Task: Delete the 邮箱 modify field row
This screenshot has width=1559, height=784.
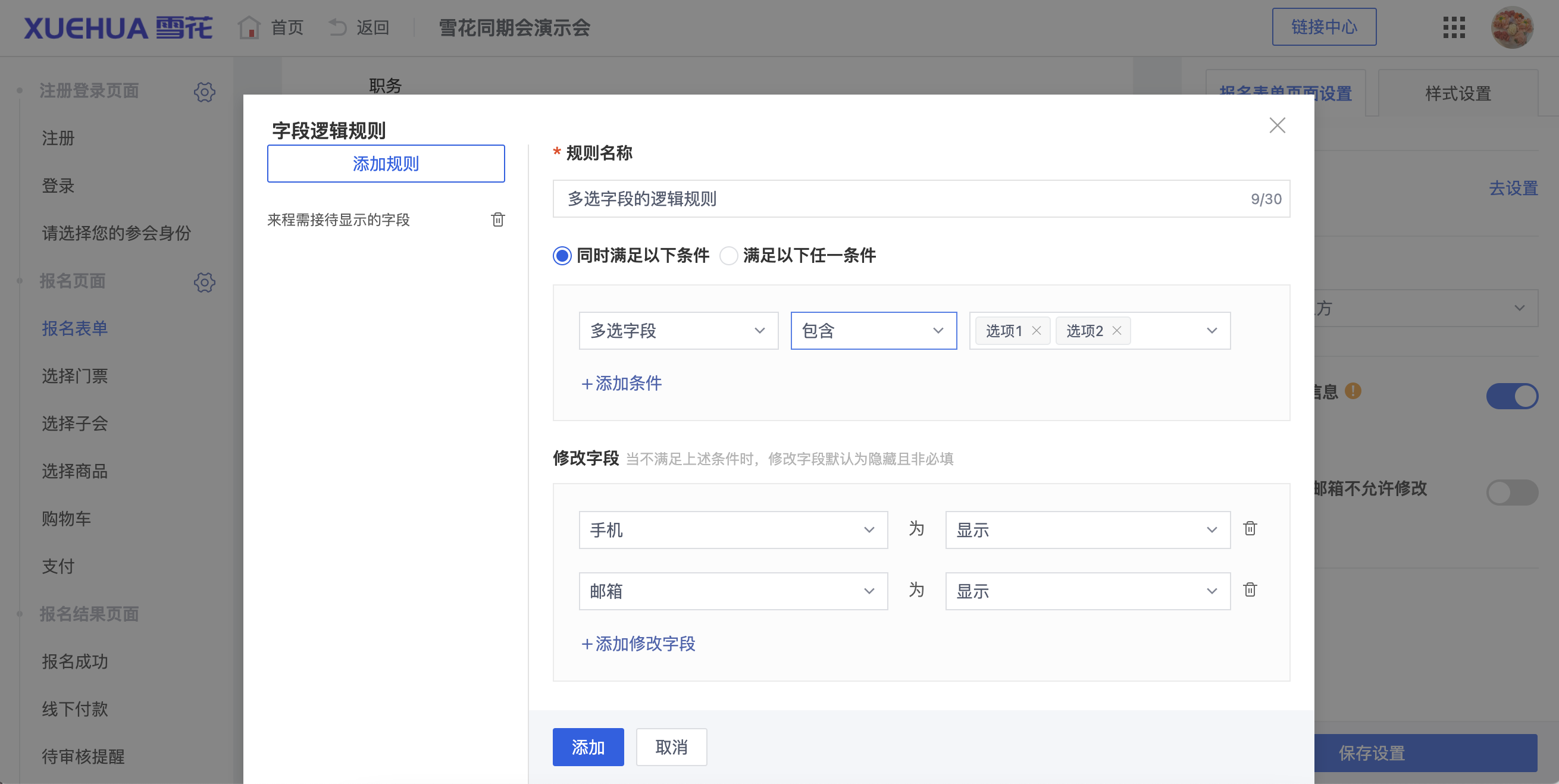Action: click(1250, 590)
